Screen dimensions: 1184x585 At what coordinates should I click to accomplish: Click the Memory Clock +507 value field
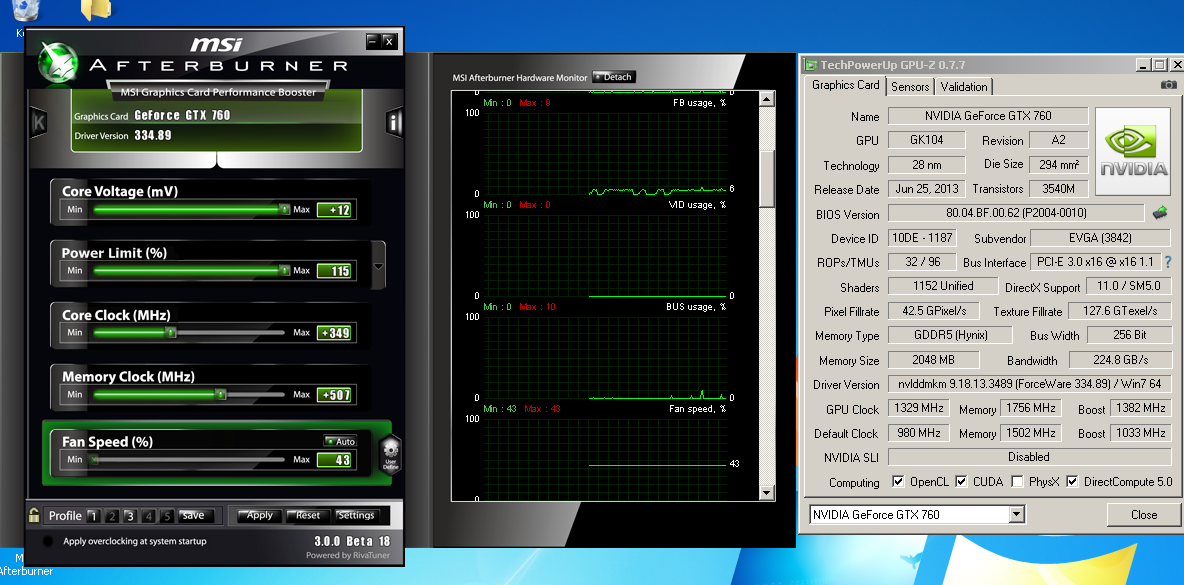click(x=334, y=395)
